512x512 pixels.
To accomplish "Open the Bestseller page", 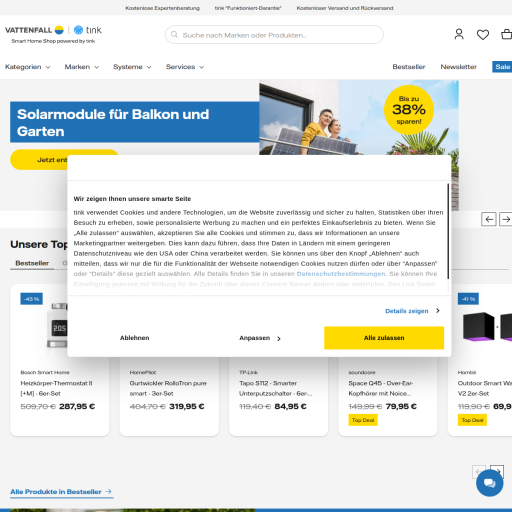I will (409, 67).
